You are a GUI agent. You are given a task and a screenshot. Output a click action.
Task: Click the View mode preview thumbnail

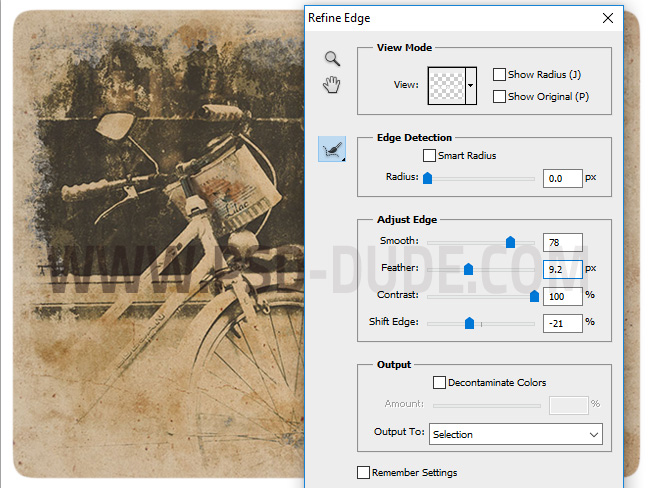(x=446, y=85)
